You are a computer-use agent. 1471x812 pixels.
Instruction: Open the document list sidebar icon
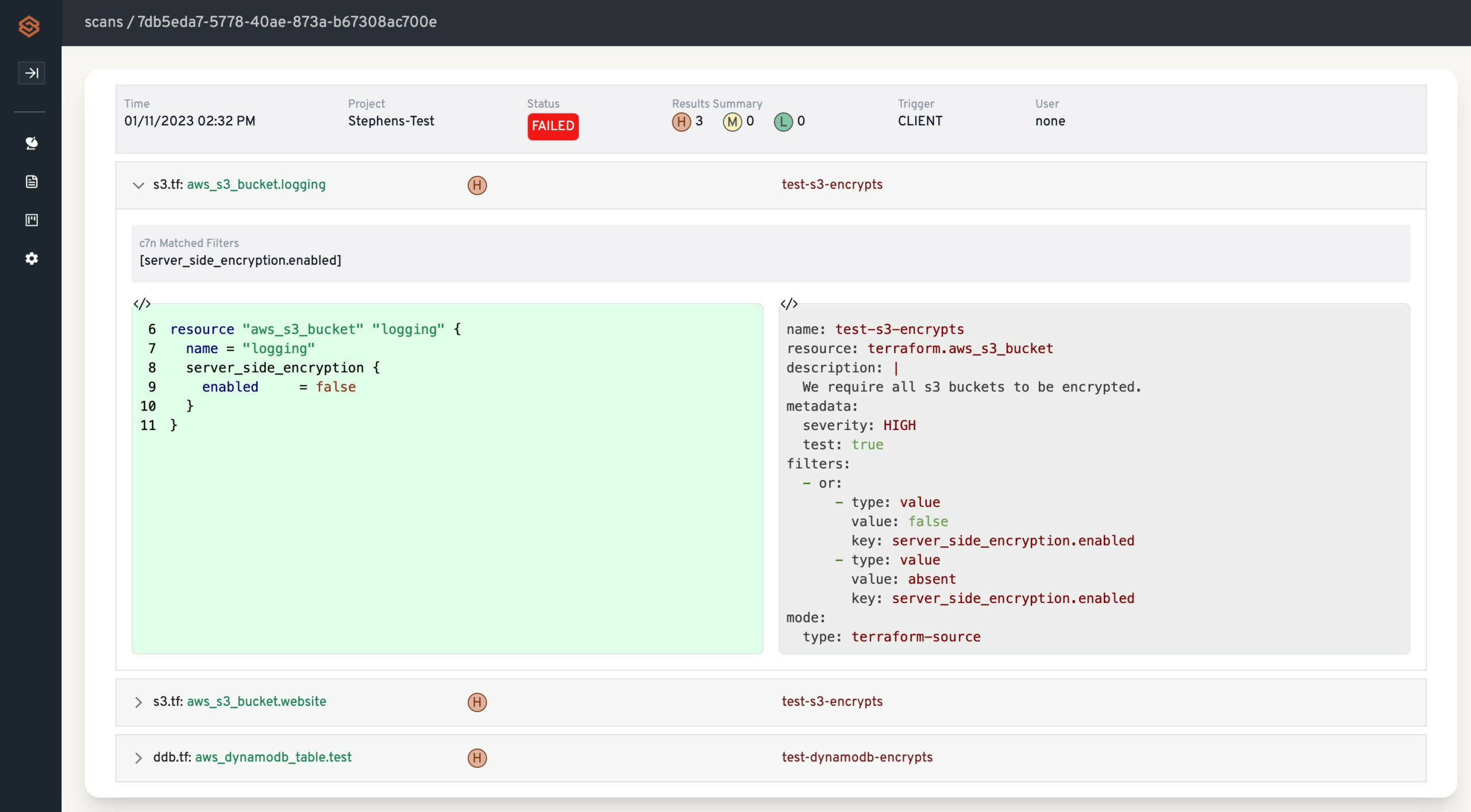click(32, 181)
